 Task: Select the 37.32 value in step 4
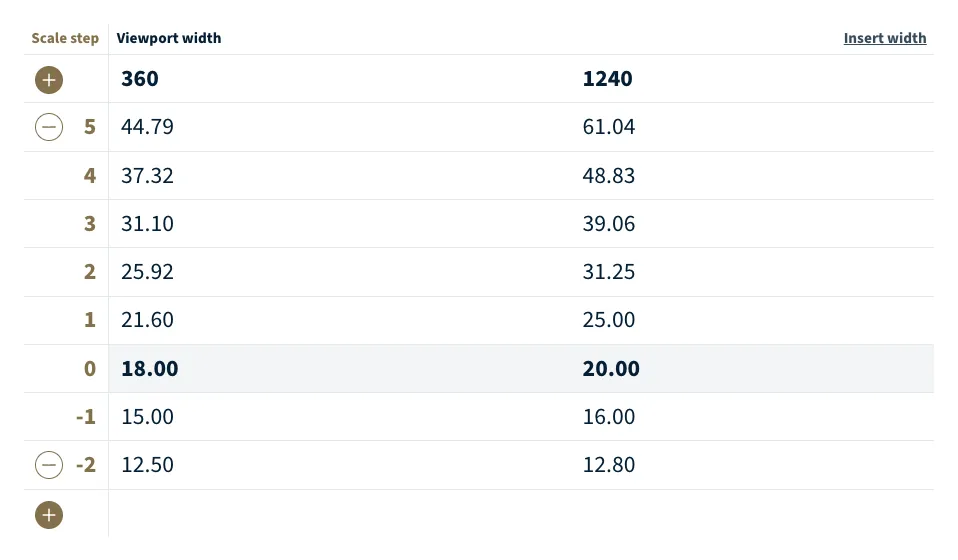[147, 176]
